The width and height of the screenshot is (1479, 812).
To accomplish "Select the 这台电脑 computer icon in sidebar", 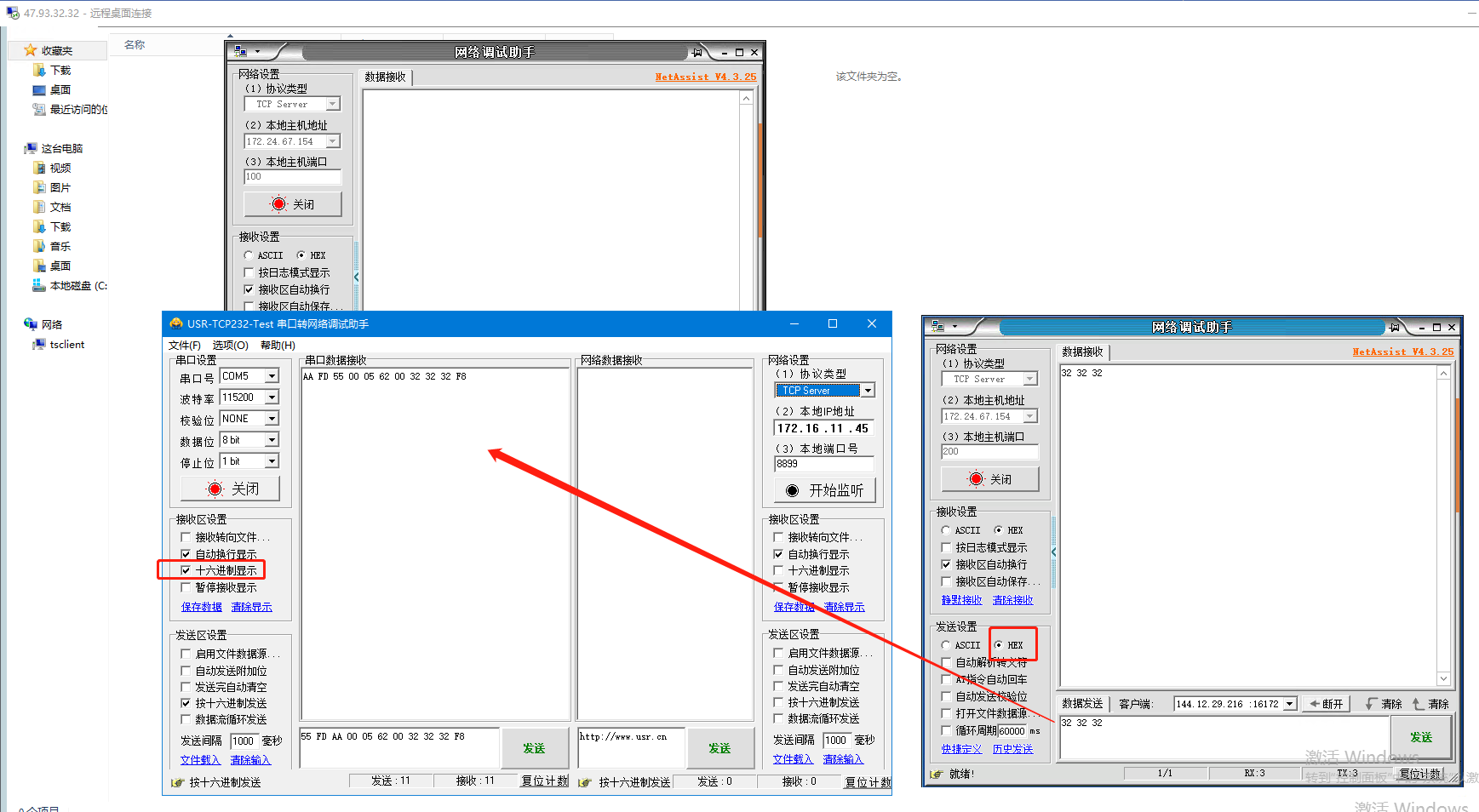I will point(31,148).
